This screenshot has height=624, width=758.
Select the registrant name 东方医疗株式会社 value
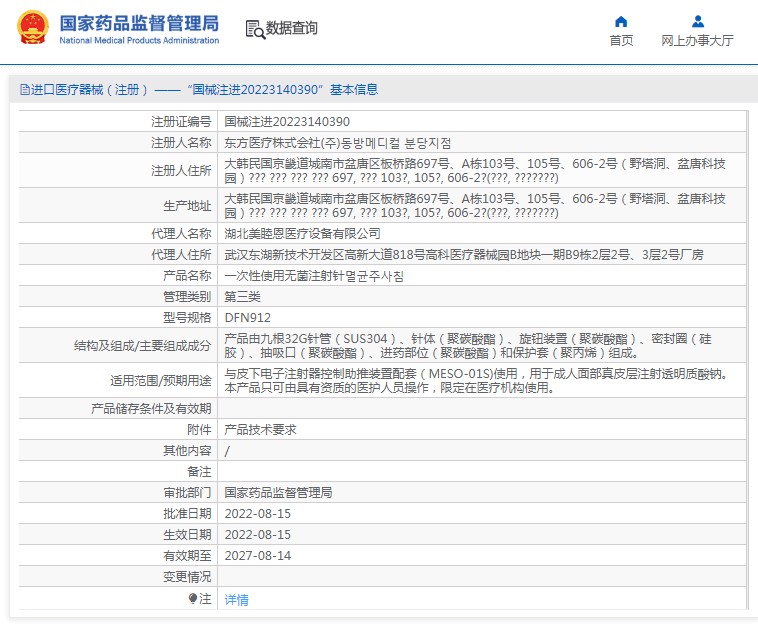click(337, 143)
